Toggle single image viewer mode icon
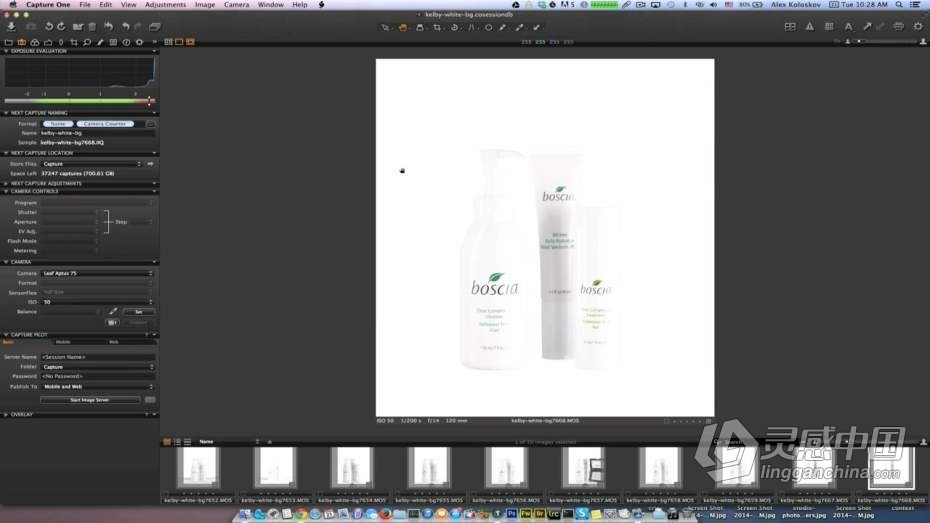This screenshot has height=523, width=930. (179, 42)
